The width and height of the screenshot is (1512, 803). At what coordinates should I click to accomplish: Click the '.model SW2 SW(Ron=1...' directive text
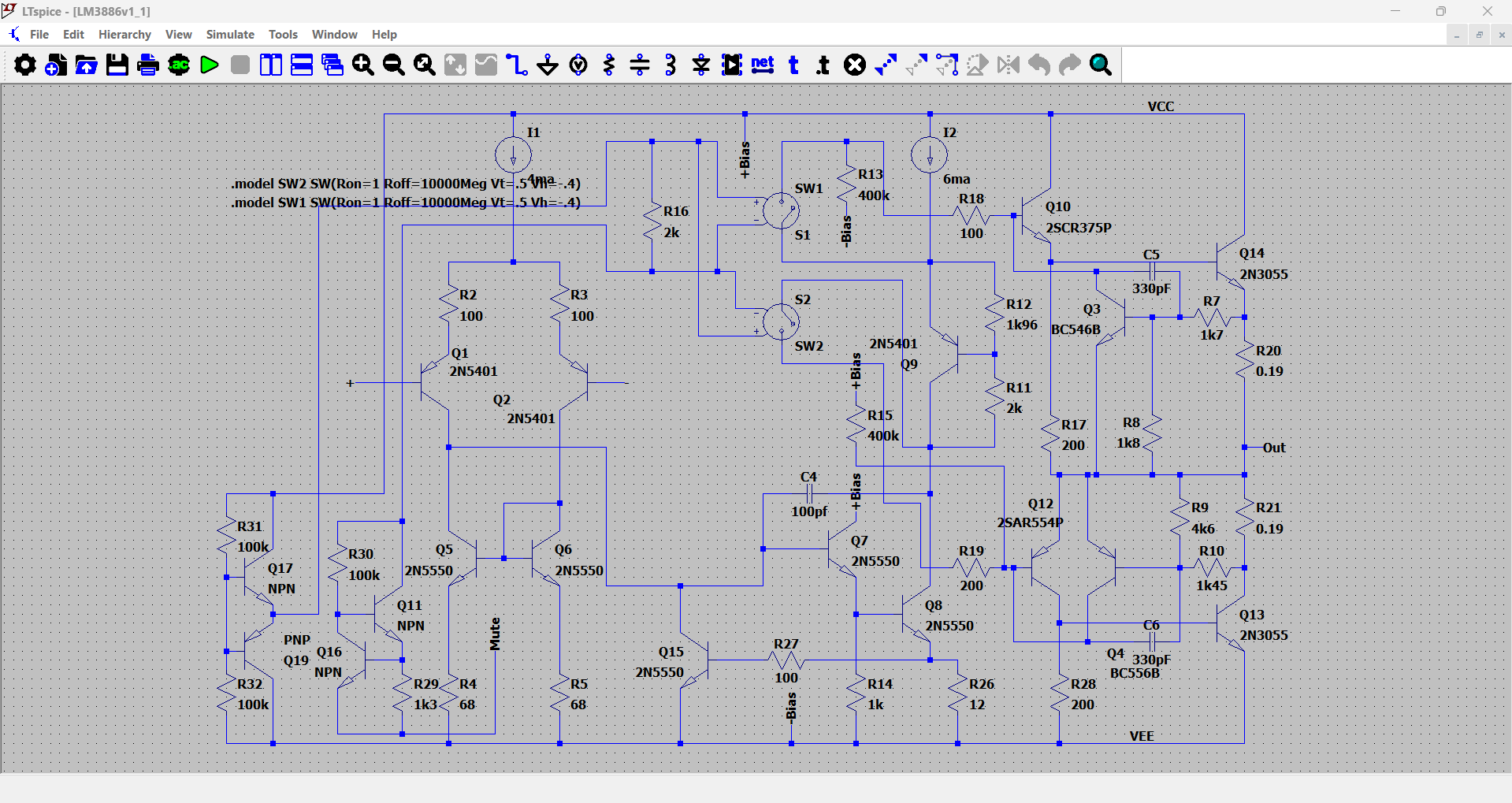[406, 184]
